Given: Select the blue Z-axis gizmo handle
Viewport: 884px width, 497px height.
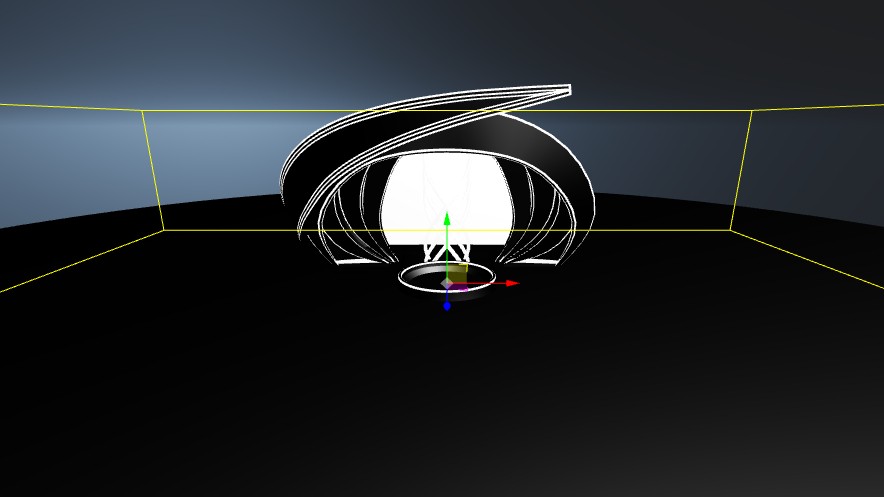Looking at the screenshot, I should click(x=447, y=305).
